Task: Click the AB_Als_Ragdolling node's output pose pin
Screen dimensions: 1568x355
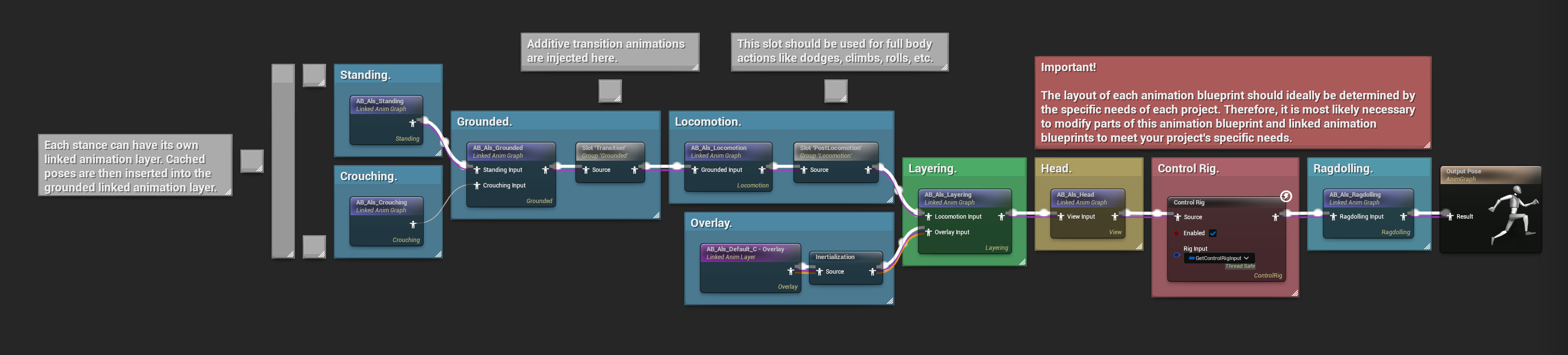Action: coord(1403,217)
